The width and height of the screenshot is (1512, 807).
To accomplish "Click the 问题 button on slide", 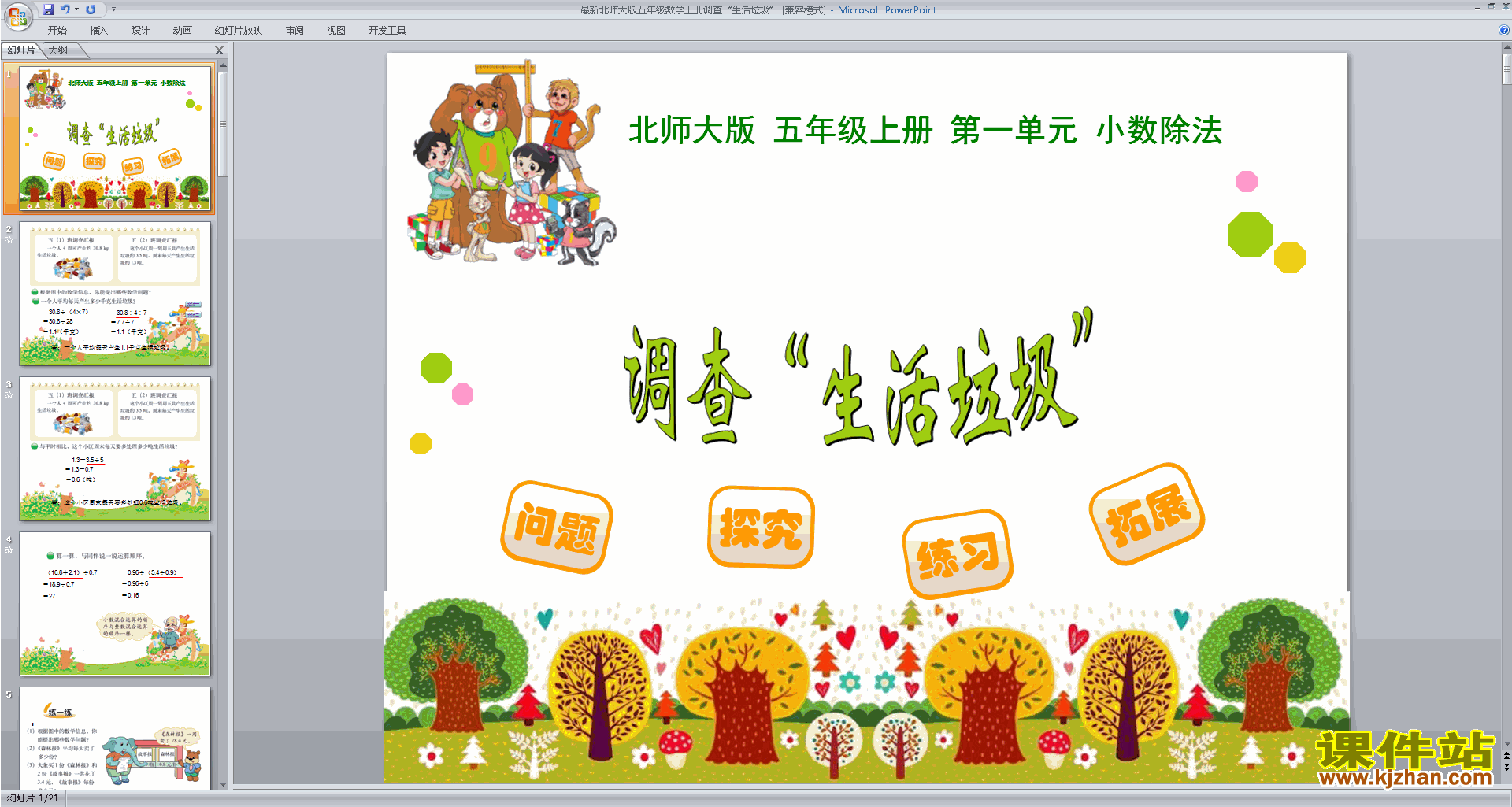I will [557, 528].
